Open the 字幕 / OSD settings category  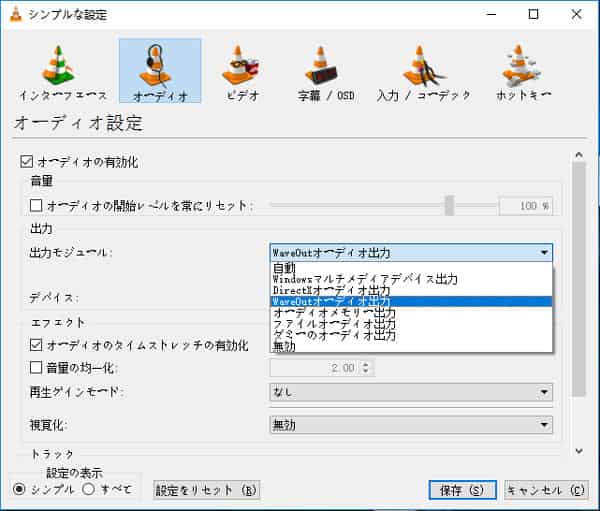[x=326, y=72]
